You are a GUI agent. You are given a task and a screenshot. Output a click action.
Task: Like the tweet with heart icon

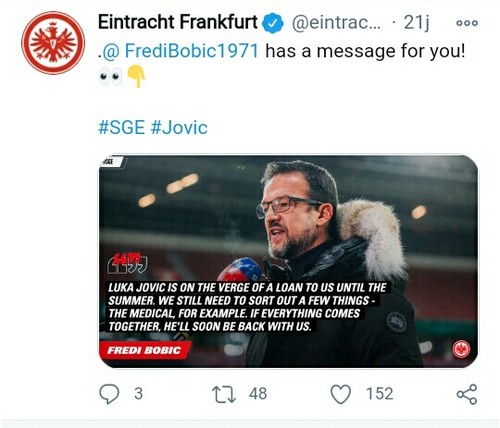click(340, 394)
